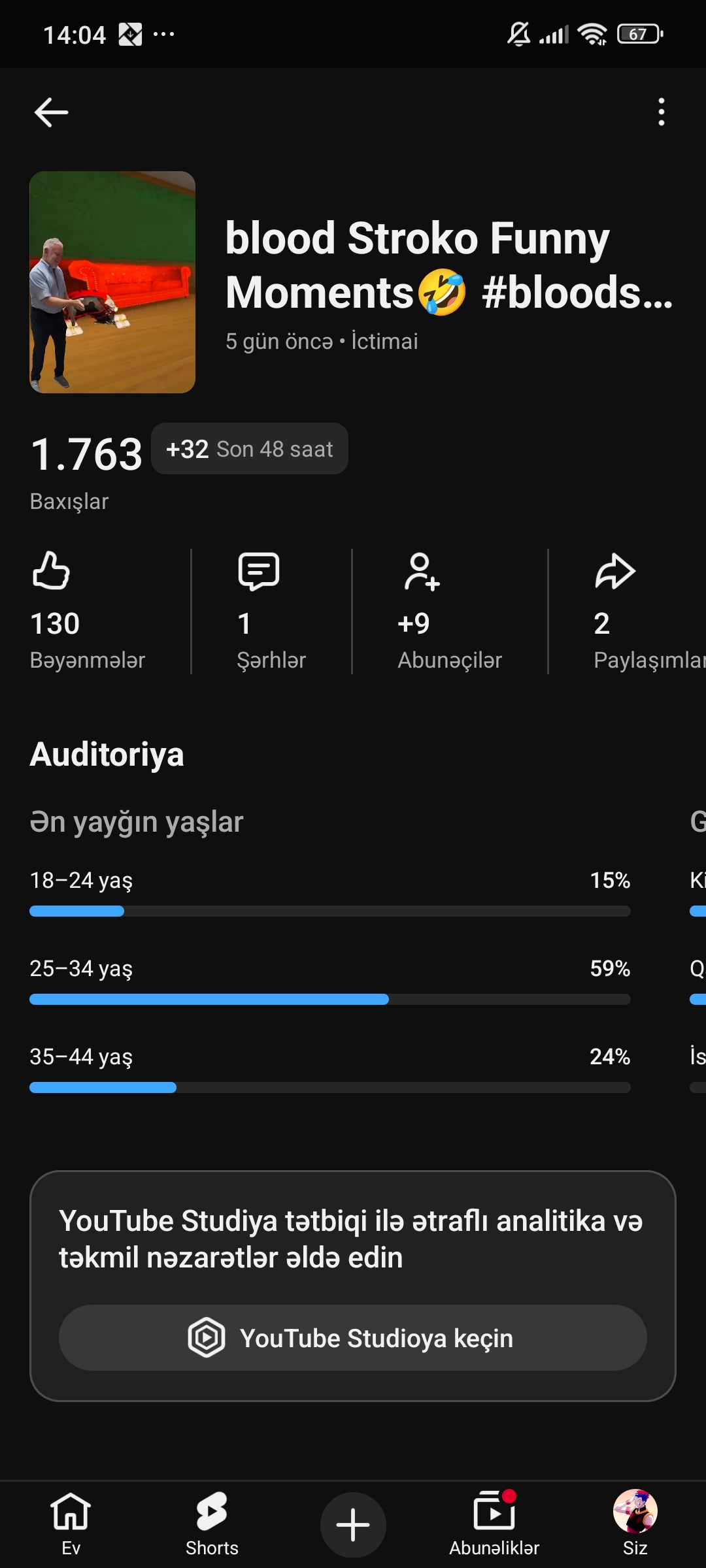Tap the 18–24 yaş progress bar
706x1568 pixels.
click(x=330, y=911)
